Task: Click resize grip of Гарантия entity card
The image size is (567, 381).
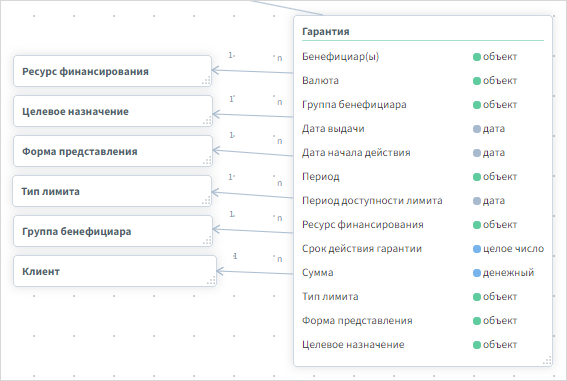Action: (547, 361)
